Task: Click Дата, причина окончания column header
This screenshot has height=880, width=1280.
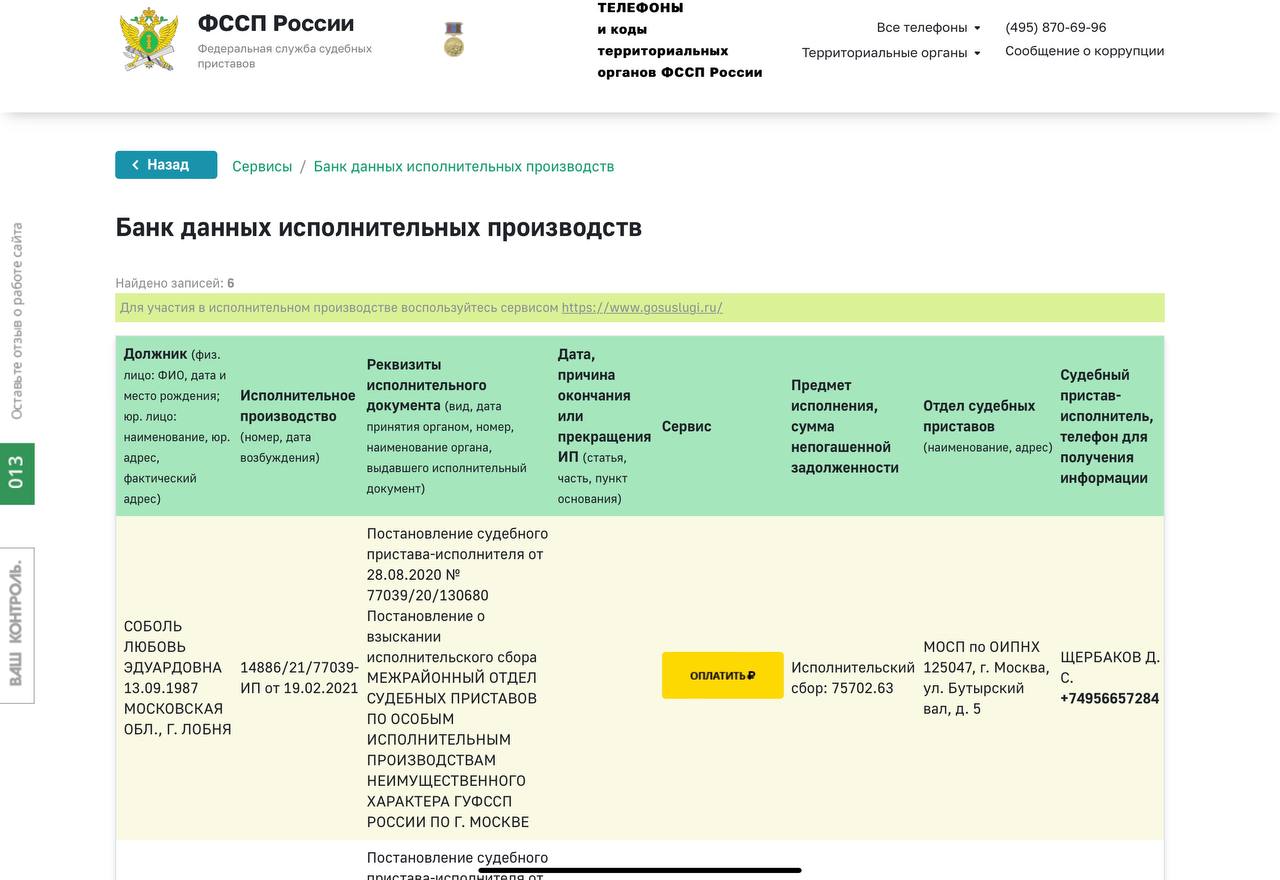Action: (x=605, y=426)
